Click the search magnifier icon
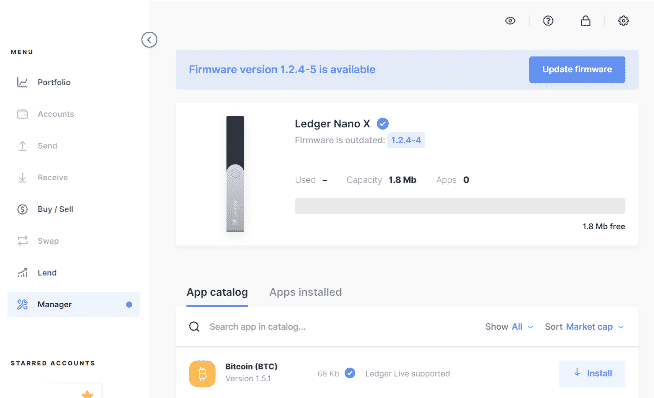Image resolution: width=654 pixels, height=398 pixels. tap(194, 327)
